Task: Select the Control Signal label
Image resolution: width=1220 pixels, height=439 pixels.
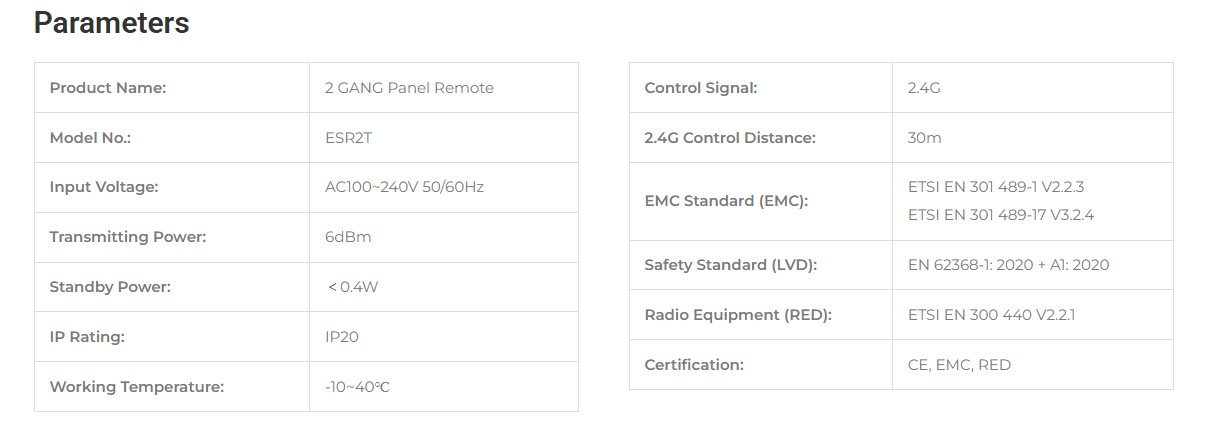Action: [x=701, y=88]
